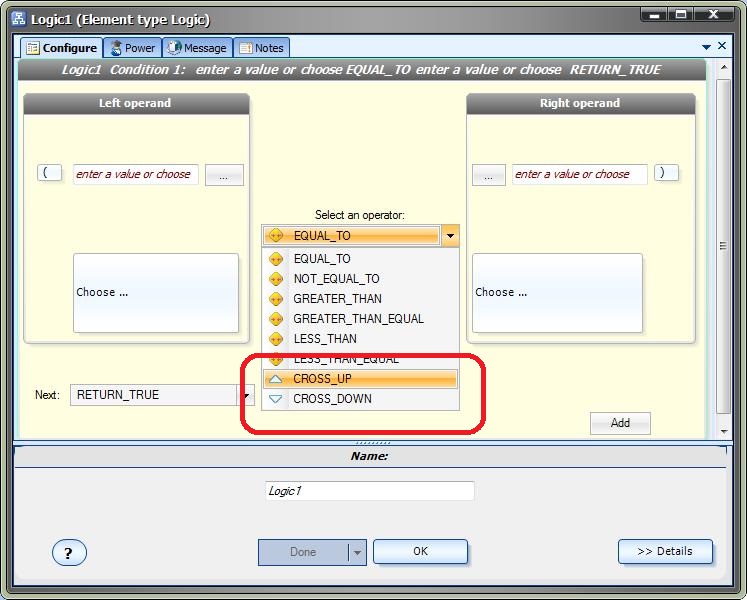The width and height of the screenshot is (747, 600).
Task: Click the Power tab icon
Action: 116,48
